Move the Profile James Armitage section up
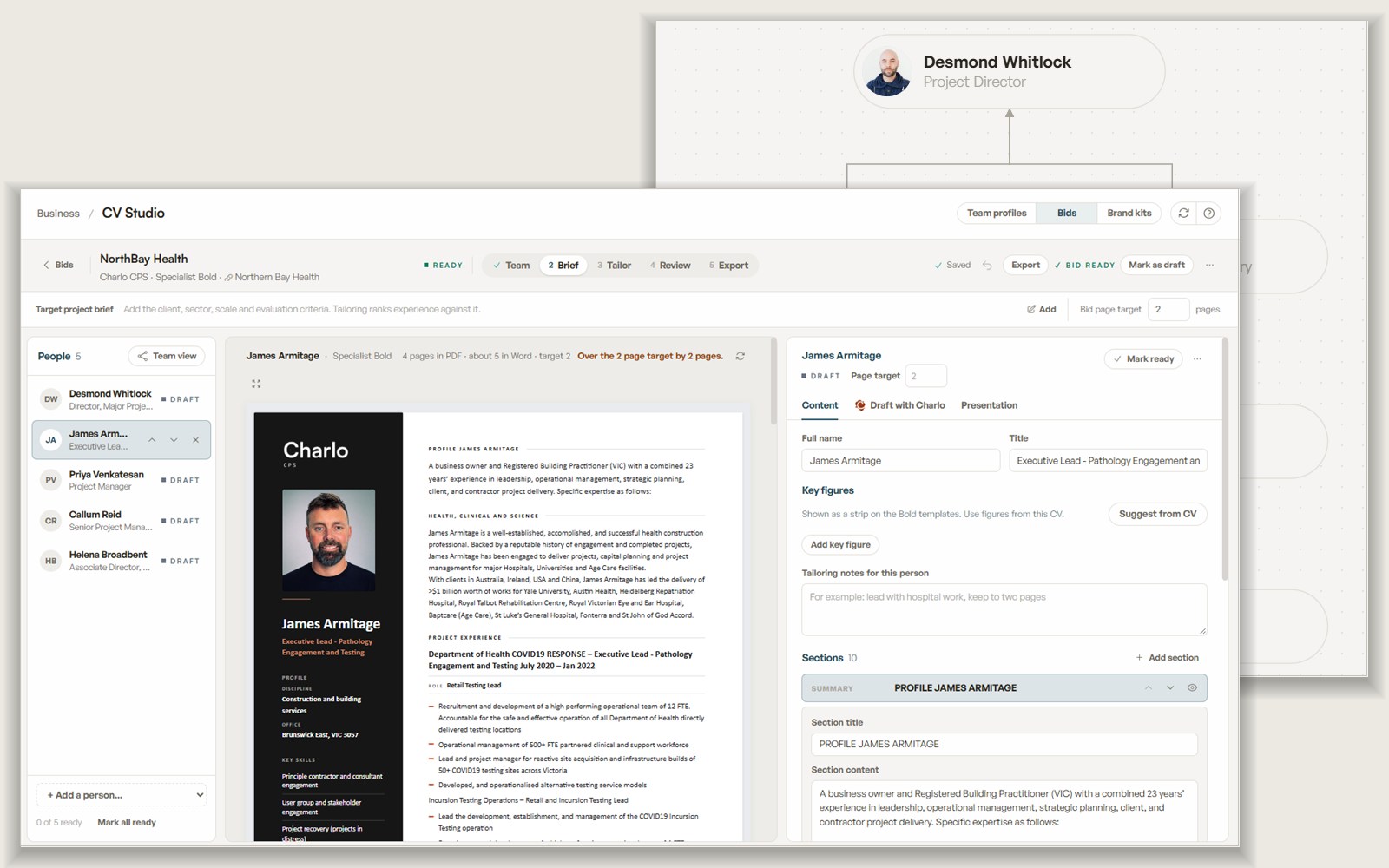1389x868 pixels. [x=1149, y=688]
